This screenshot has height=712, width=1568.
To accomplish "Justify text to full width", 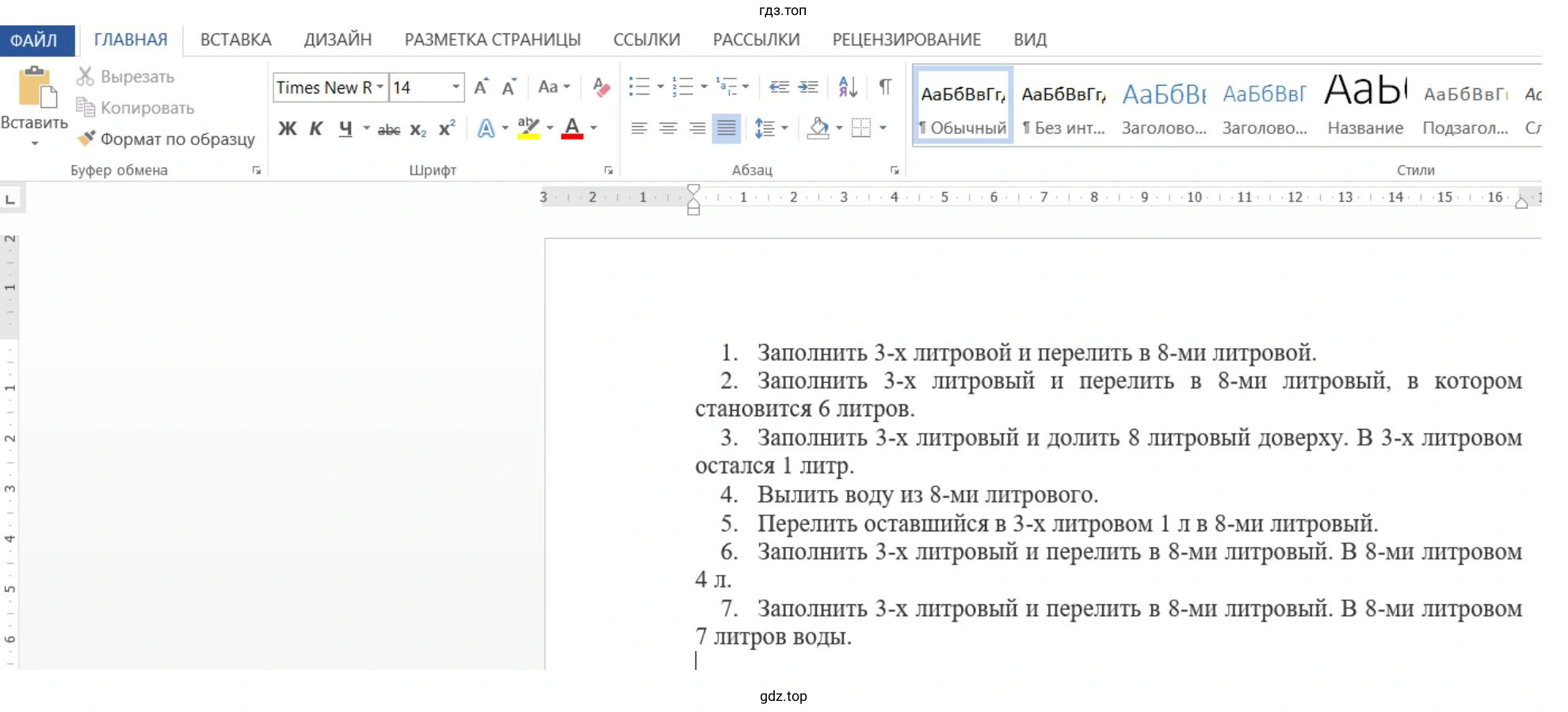I will (726, 128).
